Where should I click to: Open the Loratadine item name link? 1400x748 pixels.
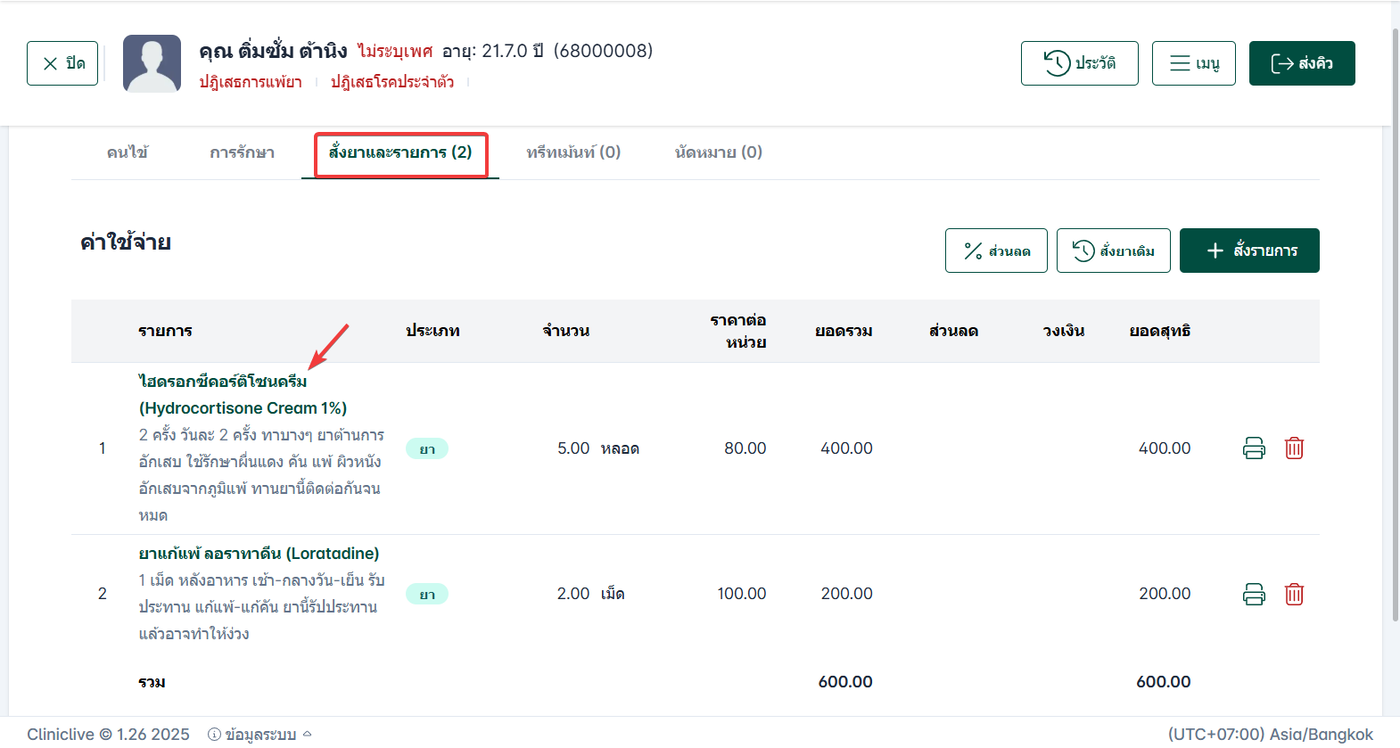click(259, 553)
